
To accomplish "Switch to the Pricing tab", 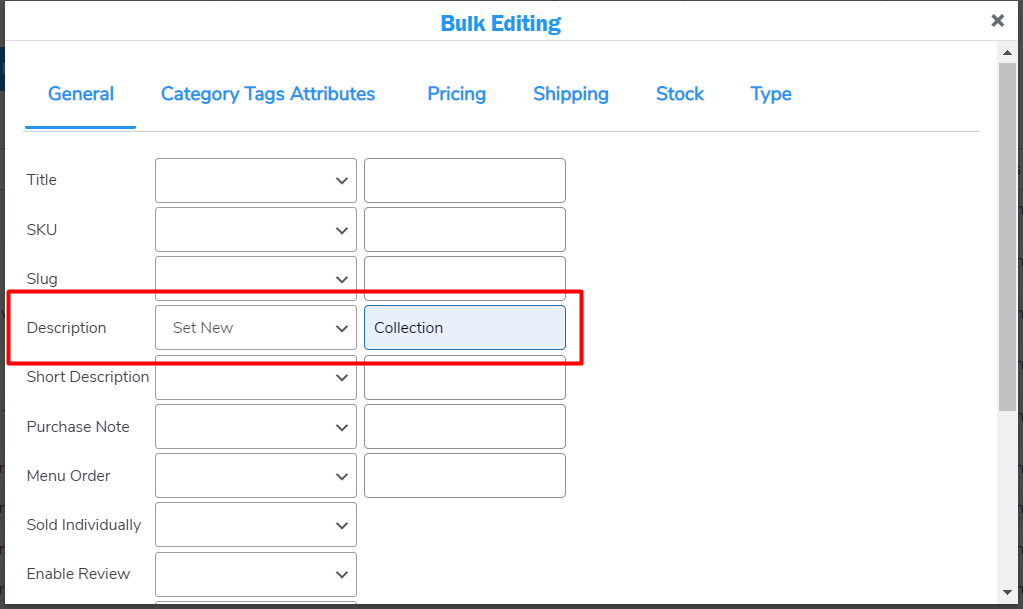I will 456,93.
